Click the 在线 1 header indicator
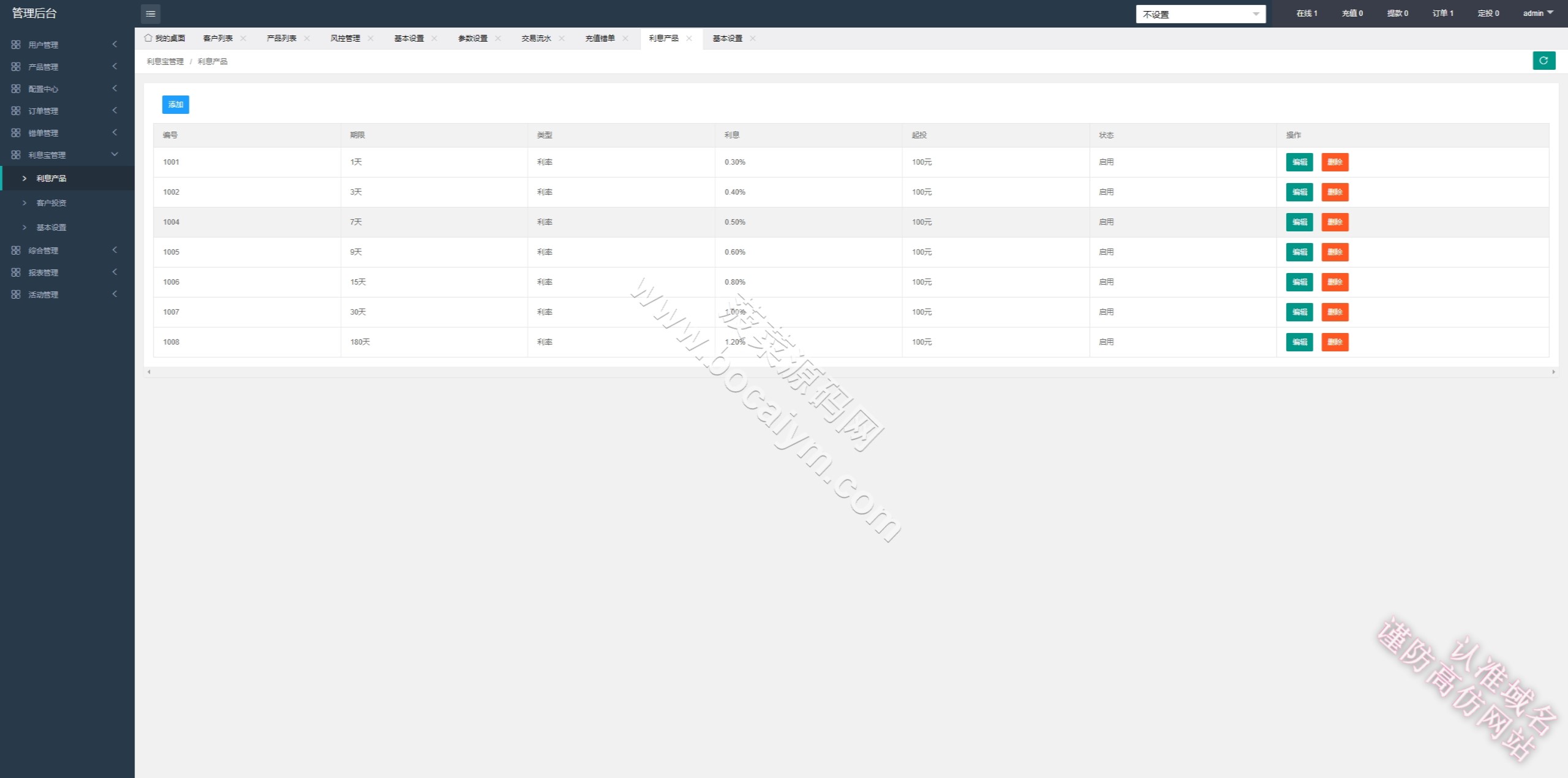Image resolution: width=1568 pixels, height=778 pixels. 1307,13
